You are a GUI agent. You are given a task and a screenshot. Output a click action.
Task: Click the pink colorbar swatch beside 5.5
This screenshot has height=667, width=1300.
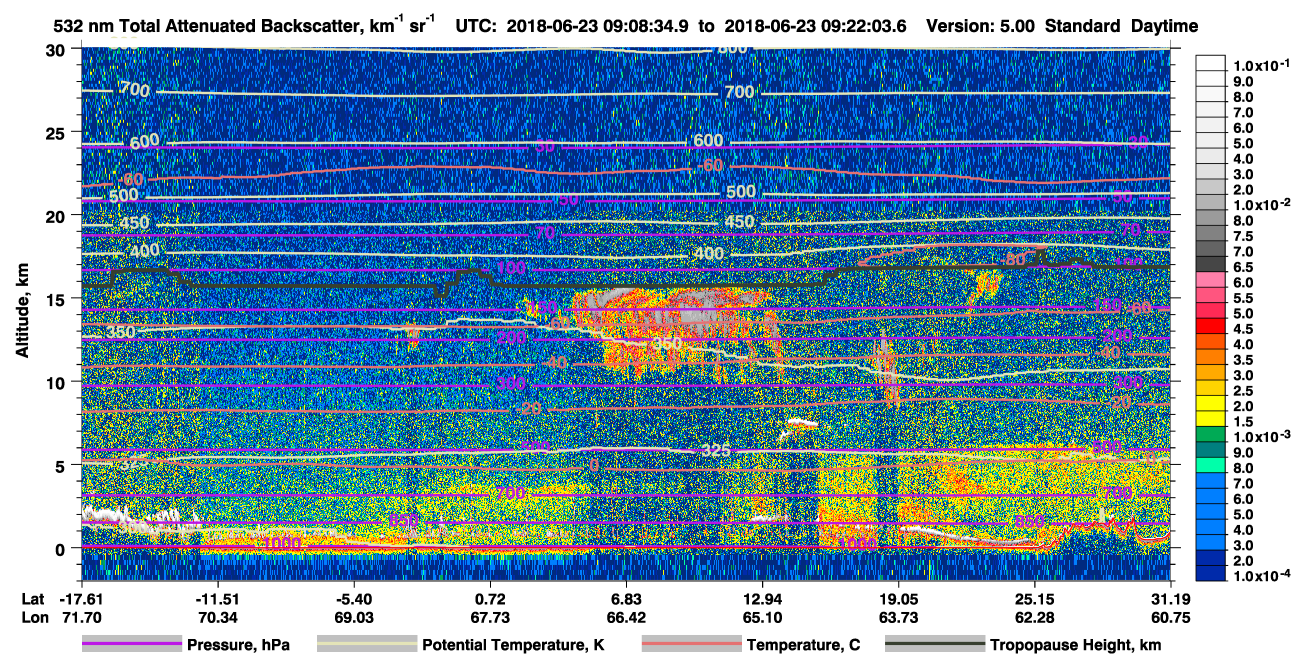coord(1212,296)
